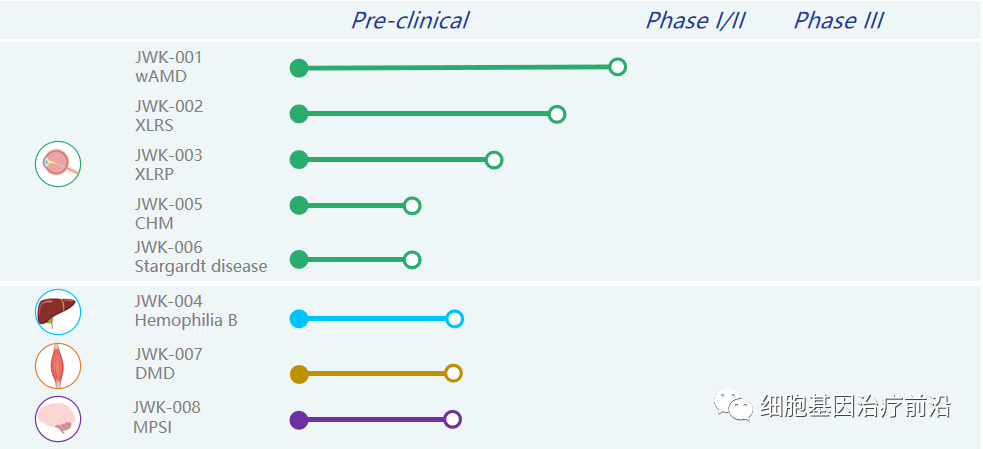983x449 pixels.
Task: Click the JWK-006 Stargardt disease label
Action: click(x=201, y=257)
